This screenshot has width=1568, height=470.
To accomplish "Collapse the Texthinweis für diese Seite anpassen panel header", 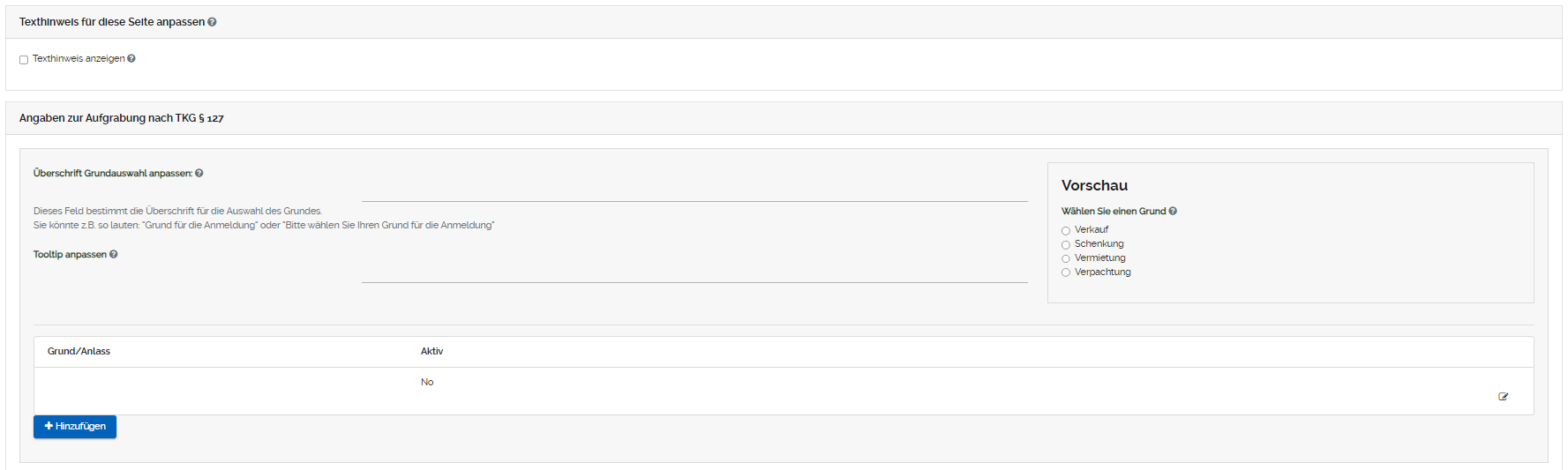I will tap(111, 22).
